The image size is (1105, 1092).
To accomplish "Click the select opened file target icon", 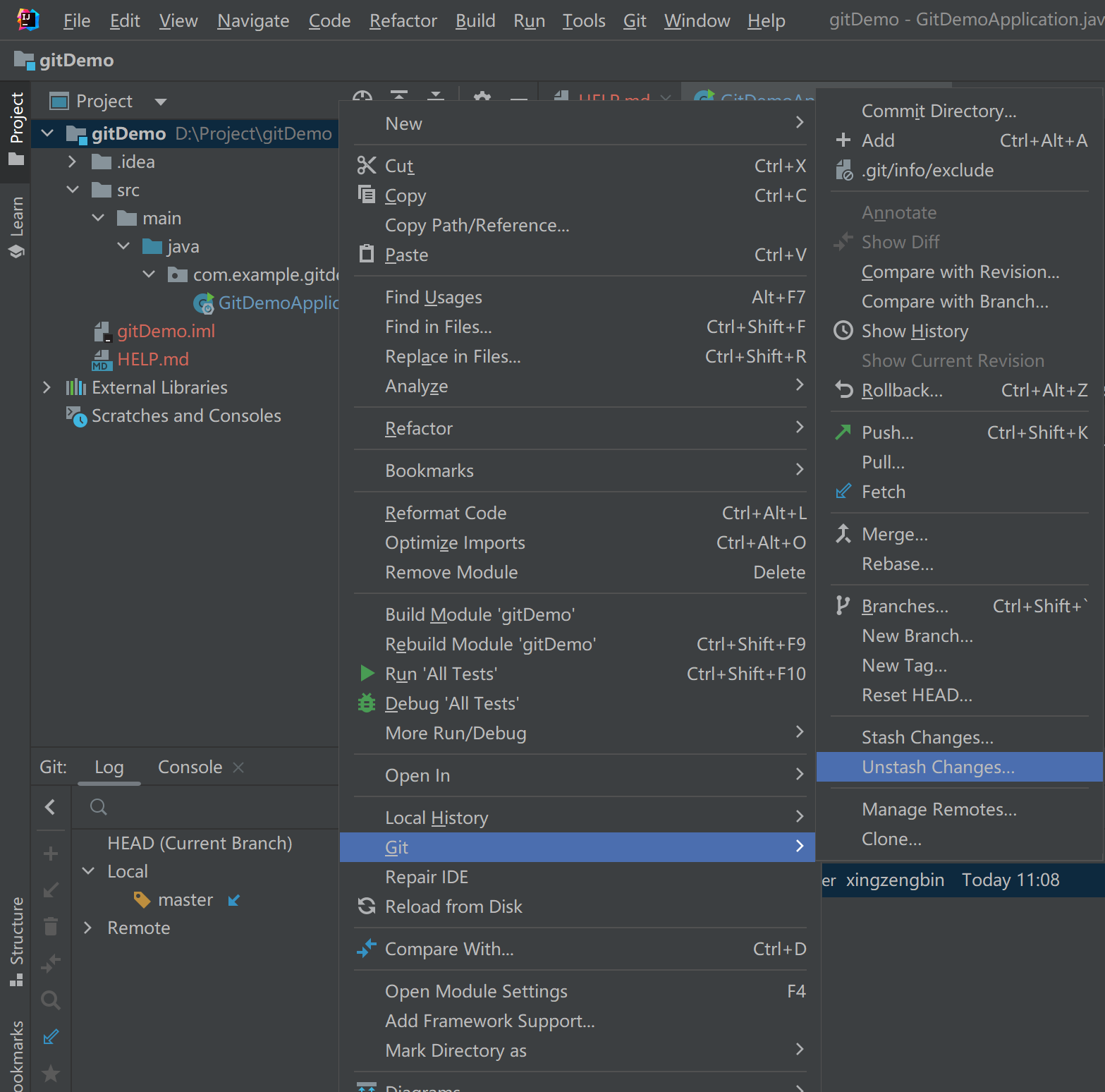I will tap(362, 96).
